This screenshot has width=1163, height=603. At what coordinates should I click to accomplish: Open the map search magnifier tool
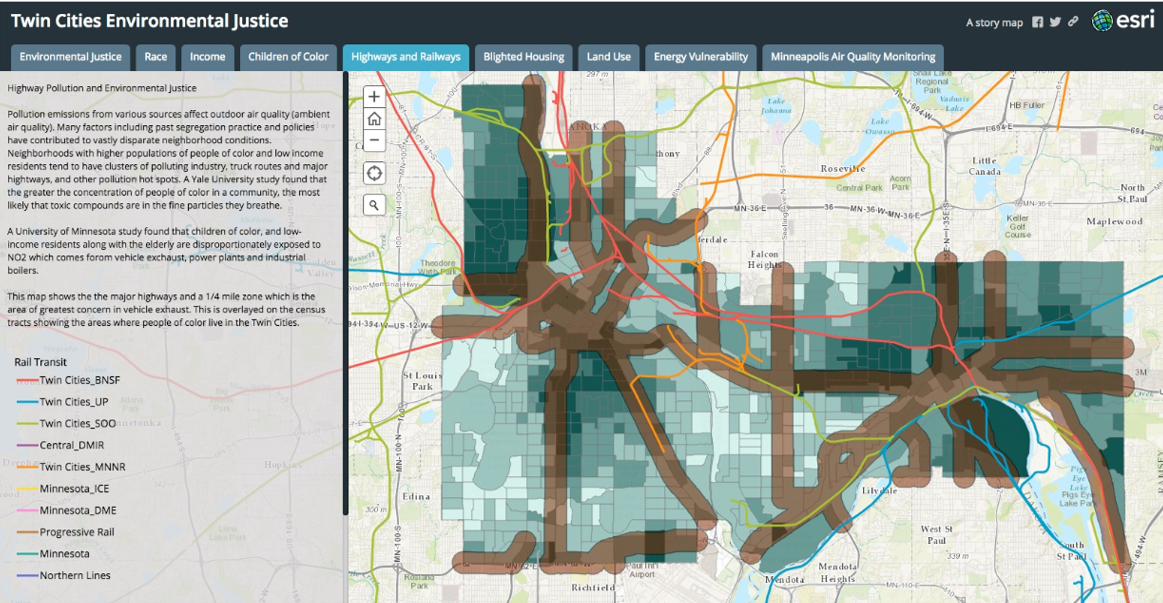coord(374,205)
